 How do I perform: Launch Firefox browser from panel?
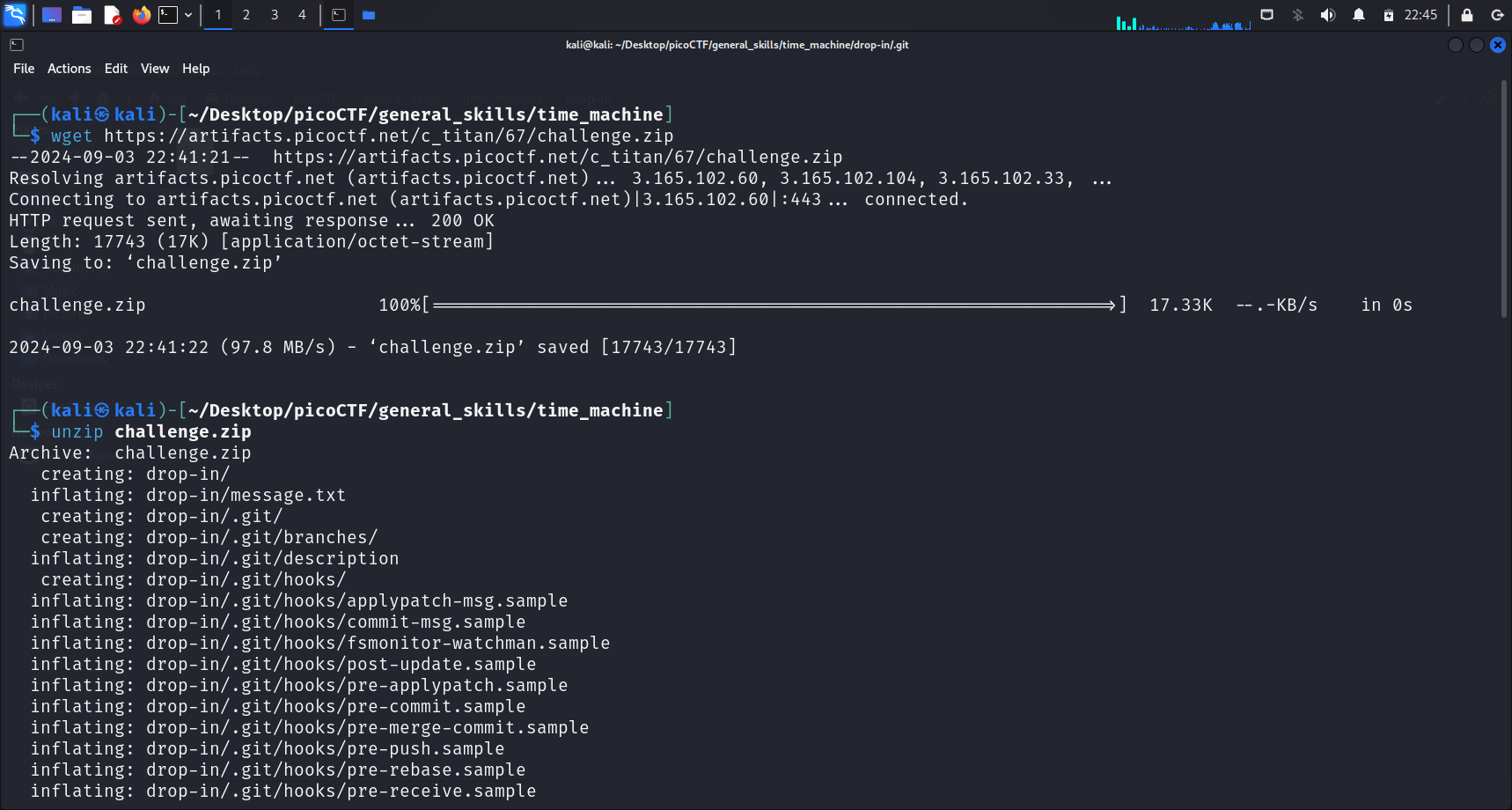(x=141, y=15)
